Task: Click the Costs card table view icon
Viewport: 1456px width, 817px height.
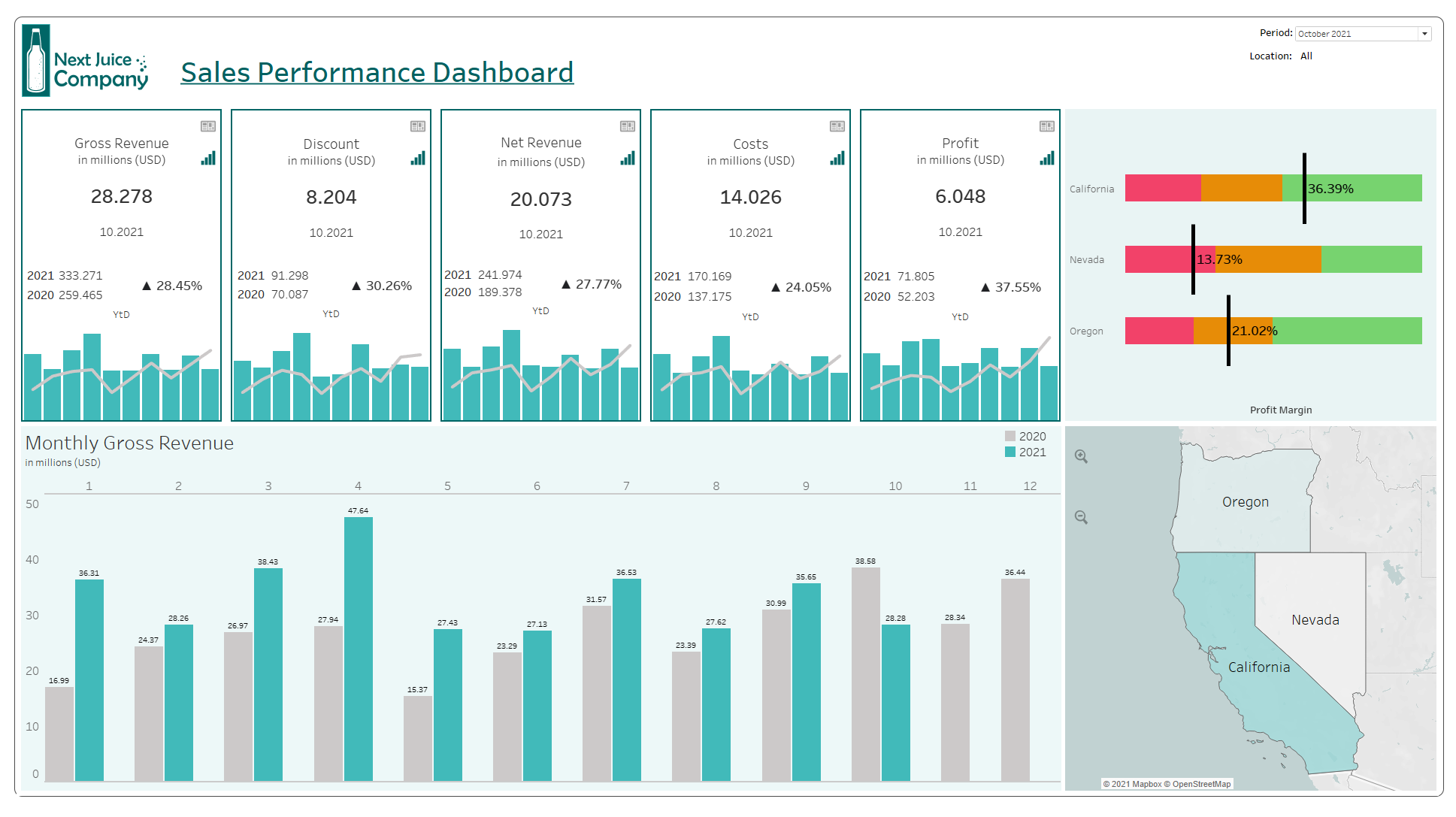Action: click(x=837, y=126)
